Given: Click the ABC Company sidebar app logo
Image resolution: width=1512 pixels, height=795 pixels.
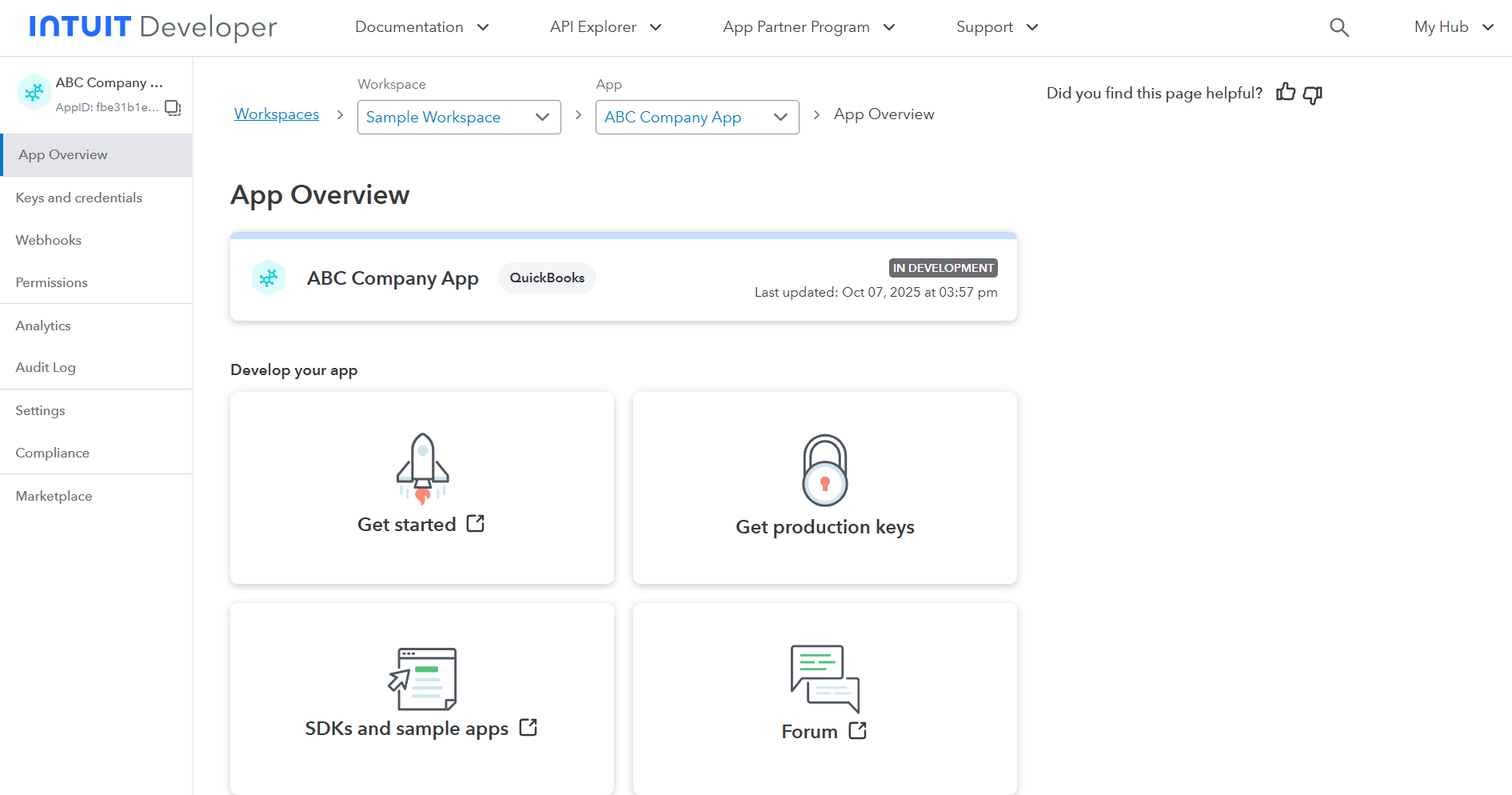Looking at the screenshot, I should tap(34, 93).
